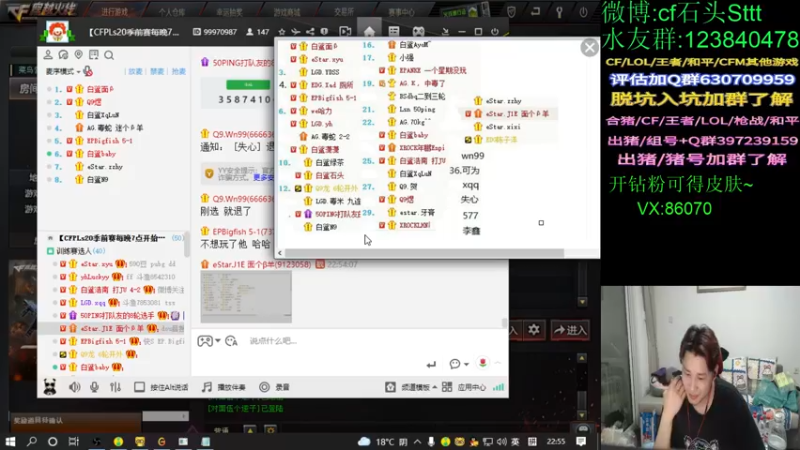Toggle the microphone icon in bottom bar
The height and width of the screenshot is (450, 800).
pyautogui.click(x=94, y=387)
